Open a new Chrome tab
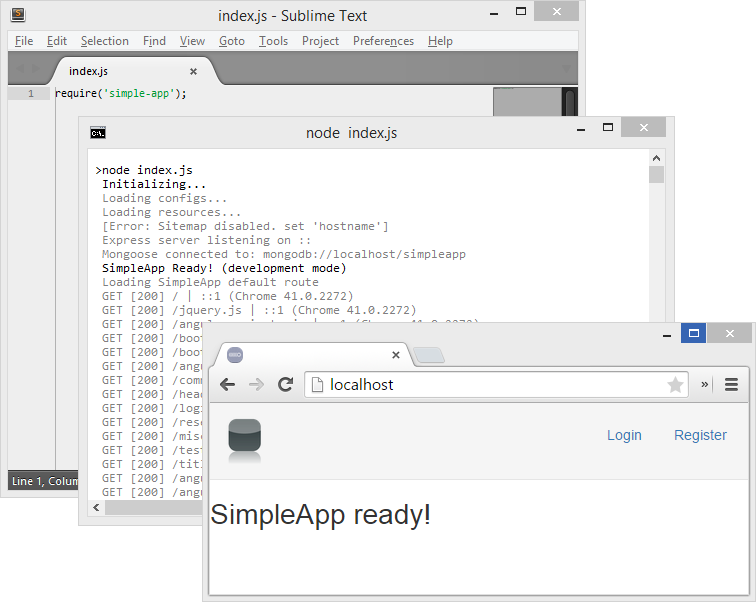This screenshot has width=756, height=602. pos(429,355)
